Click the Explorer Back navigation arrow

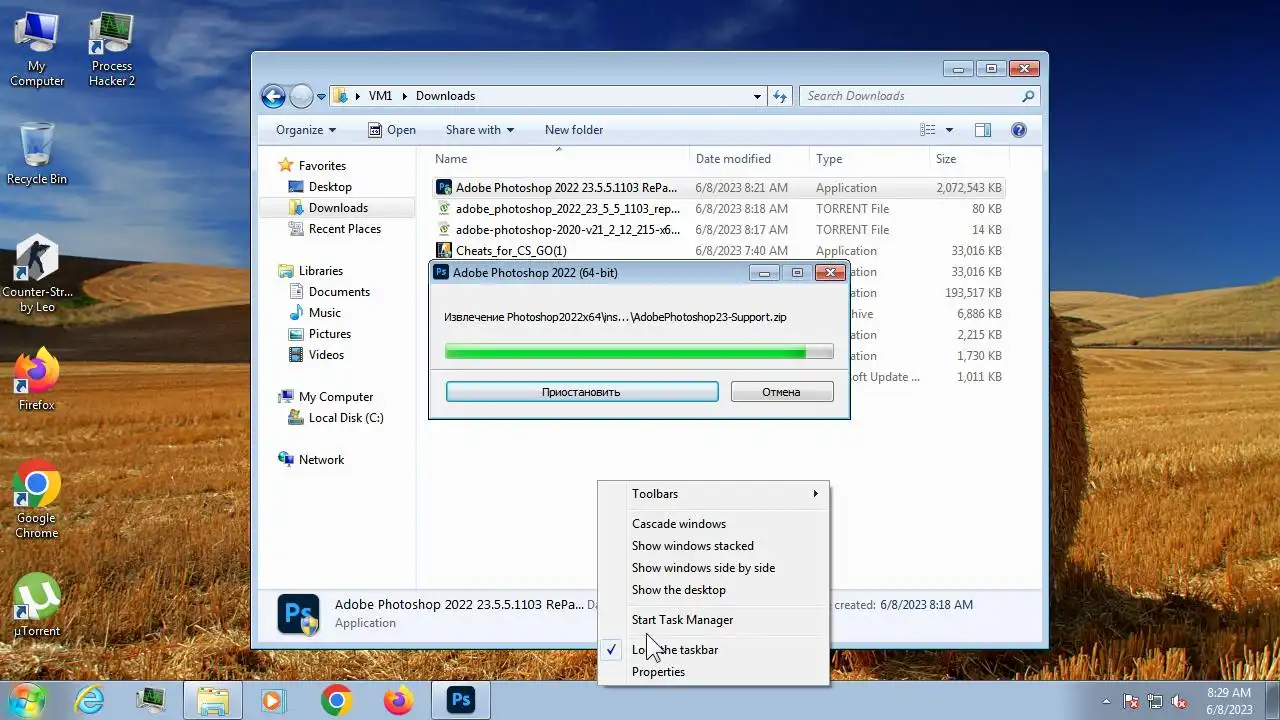273,96
